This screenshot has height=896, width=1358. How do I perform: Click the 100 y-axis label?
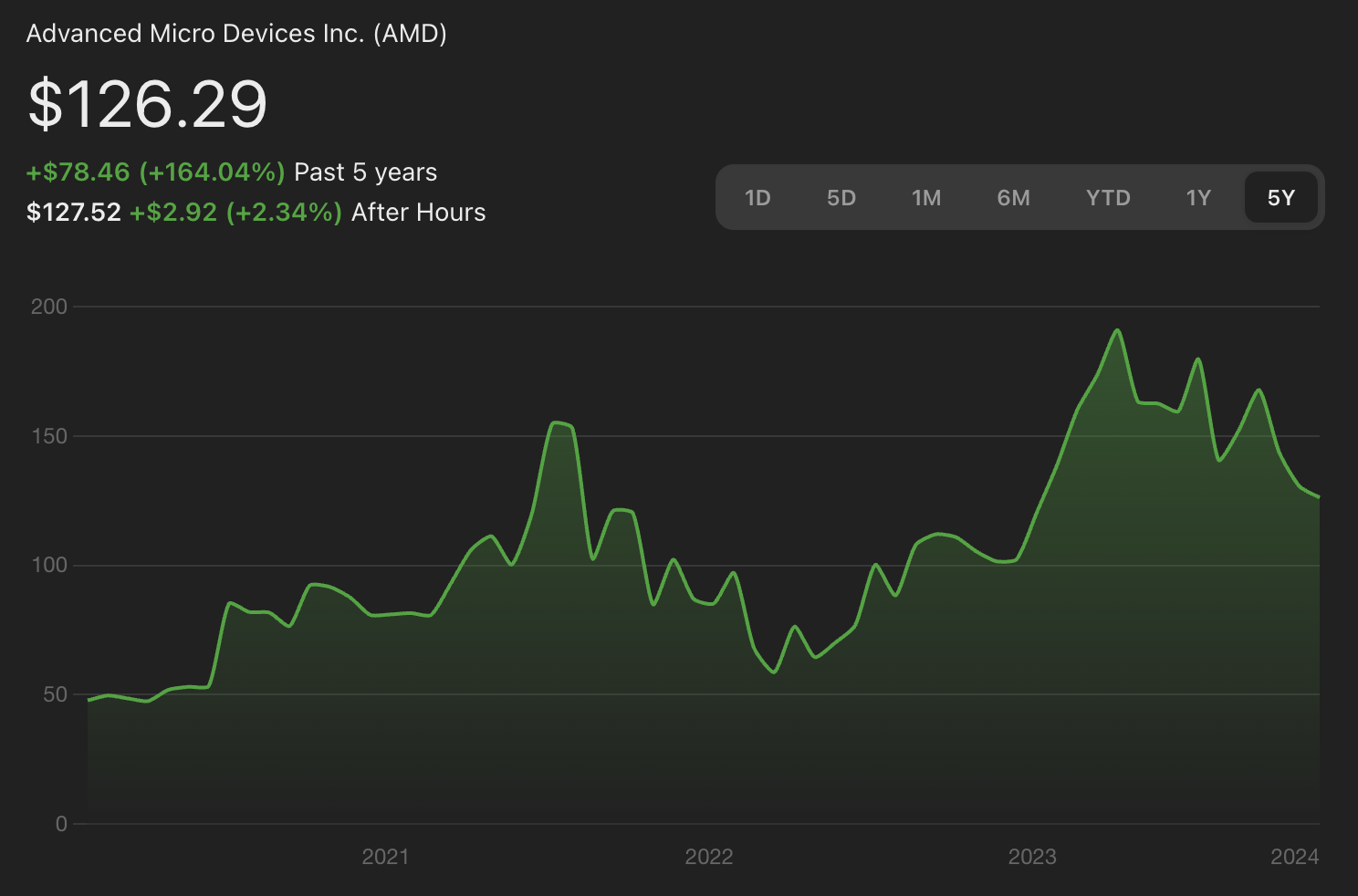(49, 565)
